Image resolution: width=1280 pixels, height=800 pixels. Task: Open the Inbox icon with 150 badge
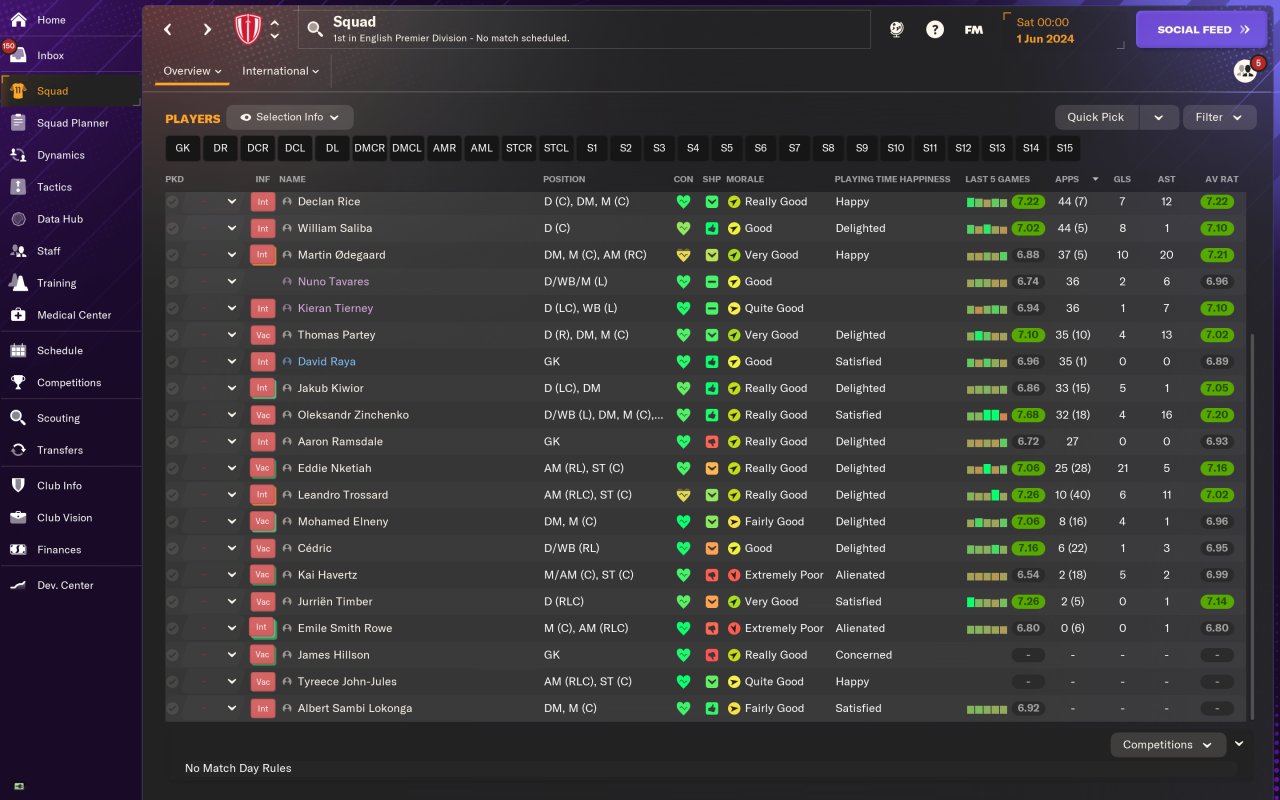click(x=18, y=55)
